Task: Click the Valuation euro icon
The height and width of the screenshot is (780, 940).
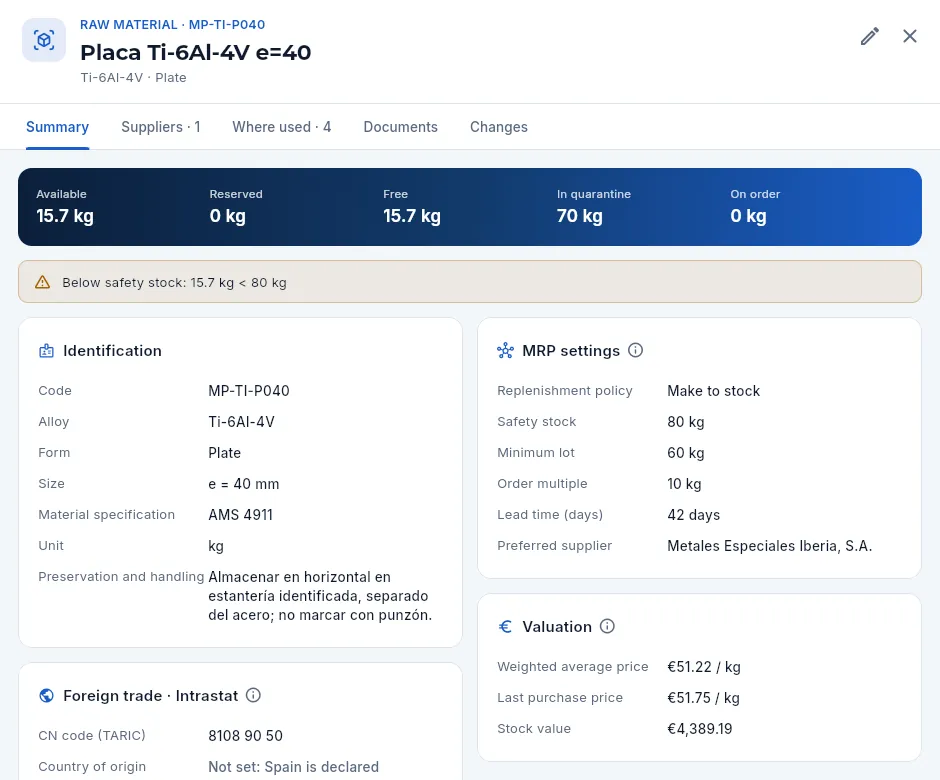Action: pos(505,627)
